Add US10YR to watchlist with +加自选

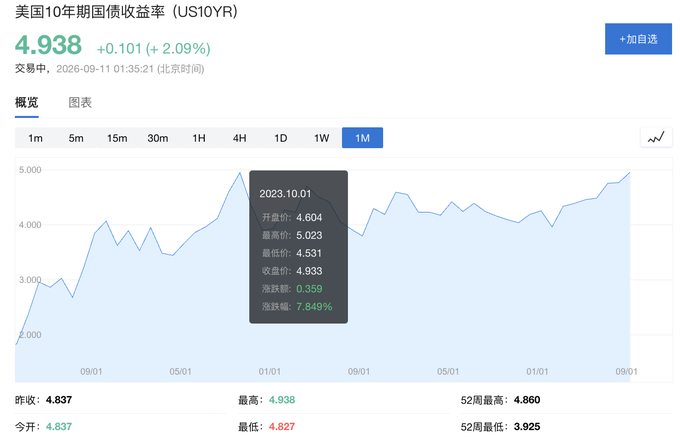coord(638,39)
